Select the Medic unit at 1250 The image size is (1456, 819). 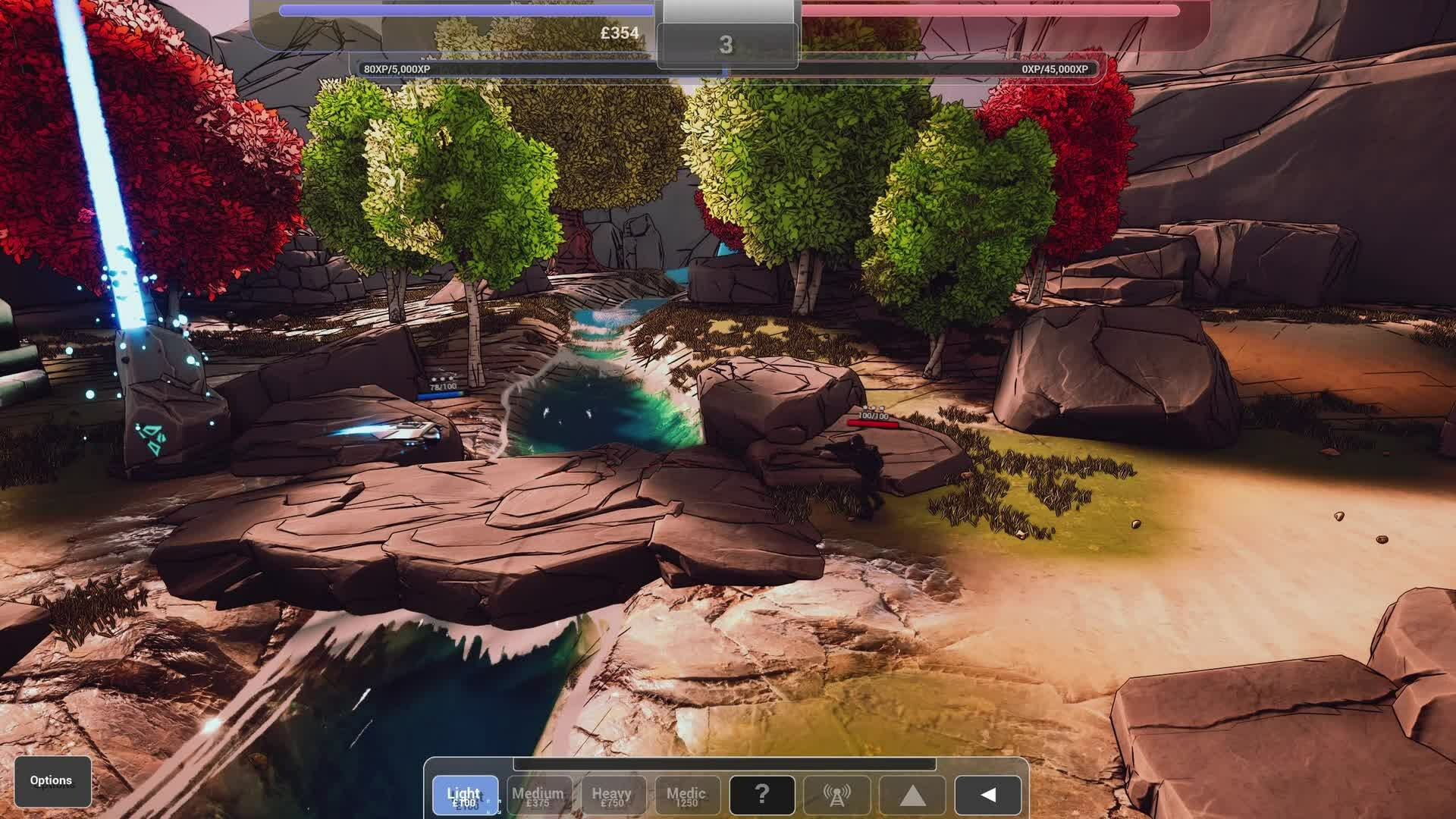coord(686,795)
